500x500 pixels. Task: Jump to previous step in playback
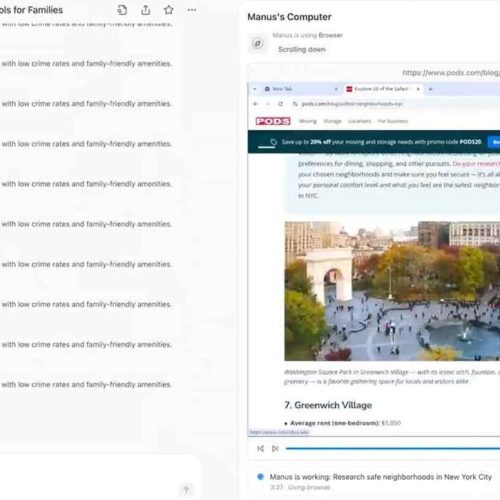(260, 449)
